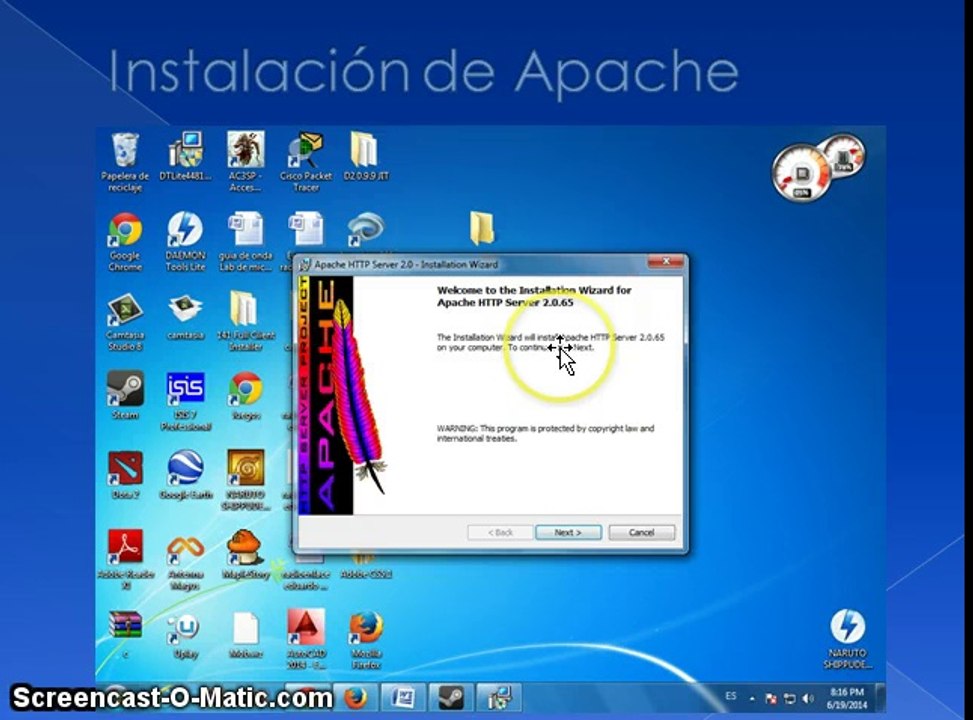Launch ISIS 7 Professional shortcut
This screenshot has height=720, width=973.
185,401
